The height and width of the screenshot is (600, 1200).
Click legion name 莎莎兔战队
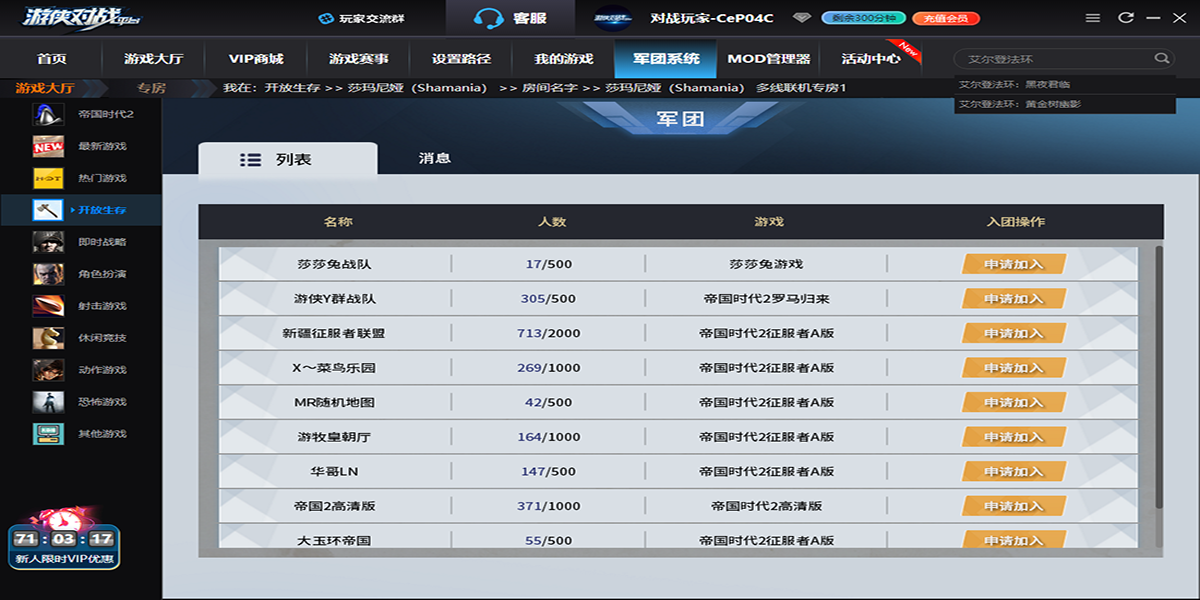coord(334,264)
